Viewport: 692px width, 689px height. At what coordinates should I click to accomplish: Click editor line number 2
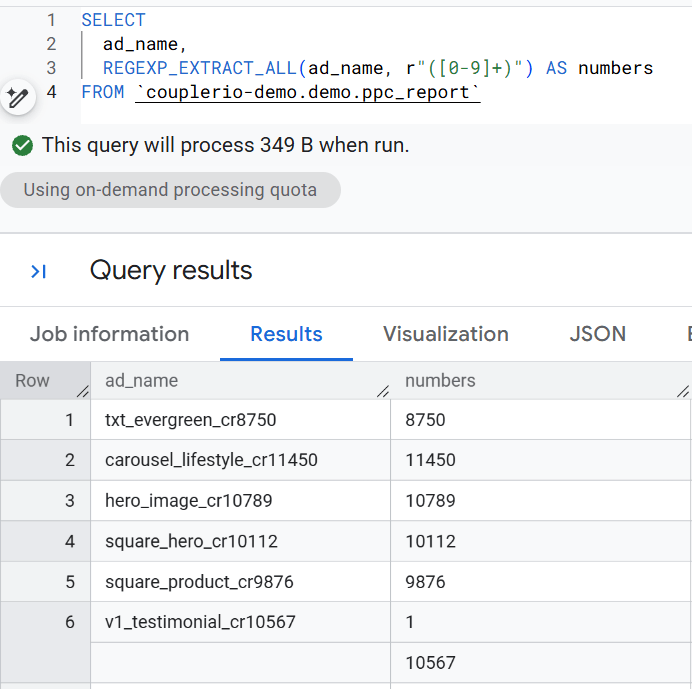pos(51,44)
